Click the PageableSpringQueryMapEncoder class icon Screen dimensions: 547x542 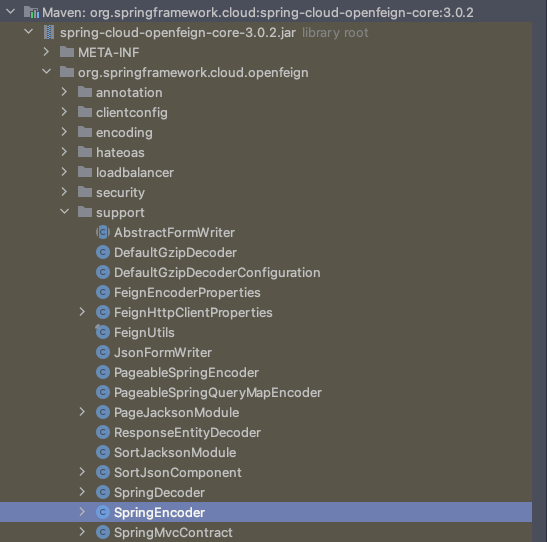[x=103, y=392]
